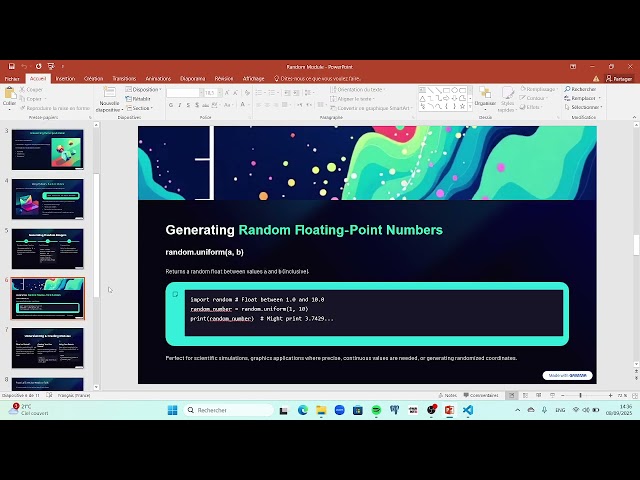Click Couper (Cut) scissors button
The height and width of the screenshot is (480, 640).
pyautogui.click(x=31, y=89)
